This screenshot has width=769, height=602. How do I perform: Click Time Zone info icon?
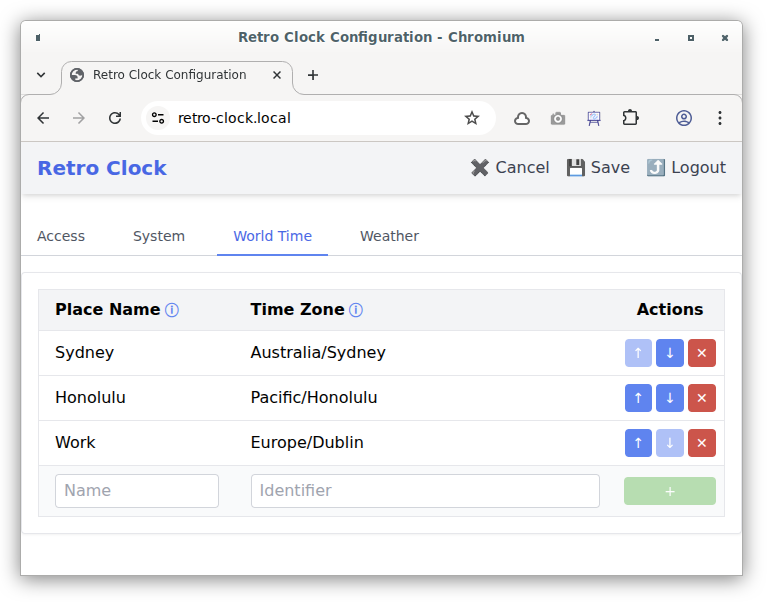(356, 310)
